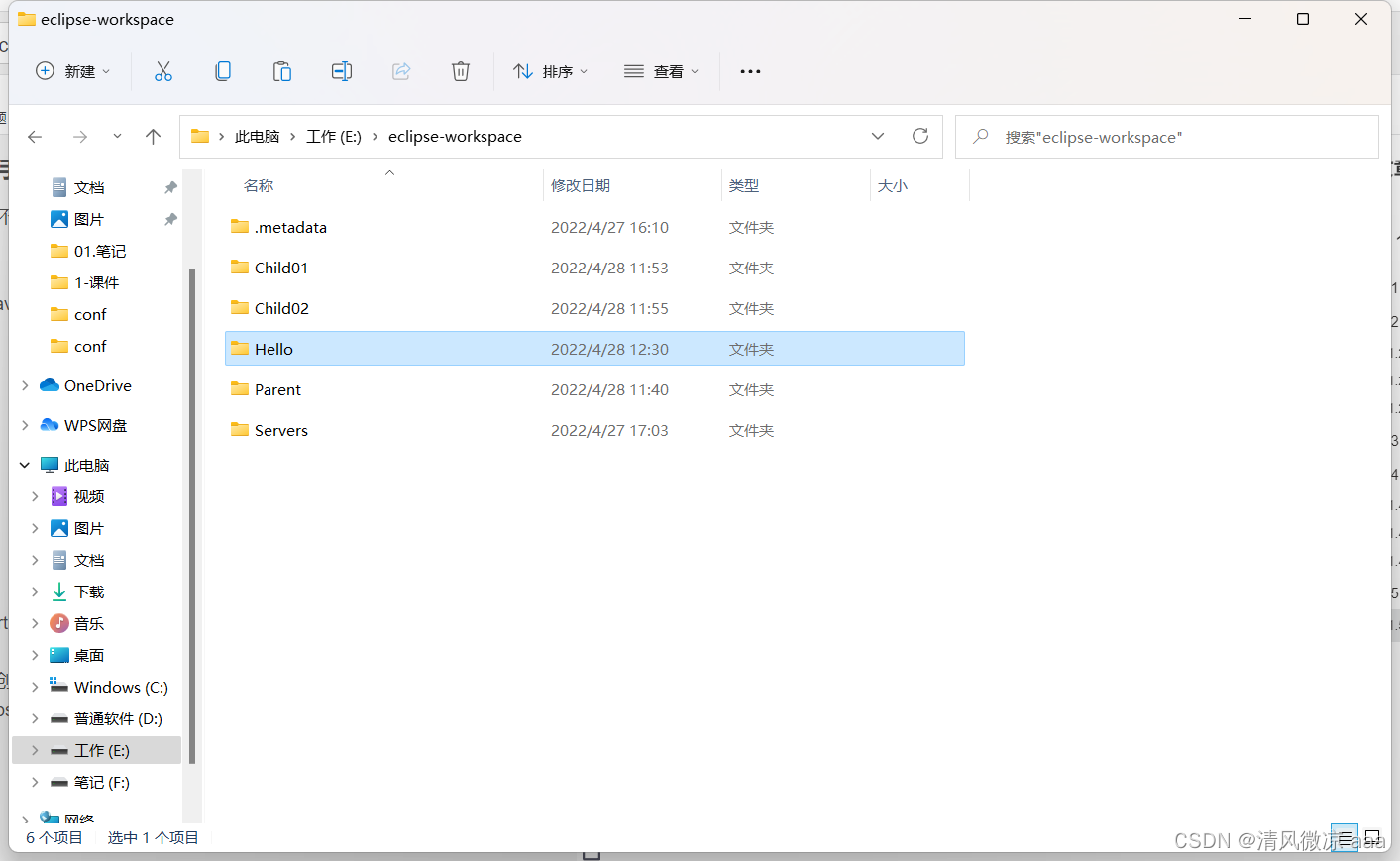Click the folder icon in address bar
This screenshot has height=861, width=1400.
point(200,136)
